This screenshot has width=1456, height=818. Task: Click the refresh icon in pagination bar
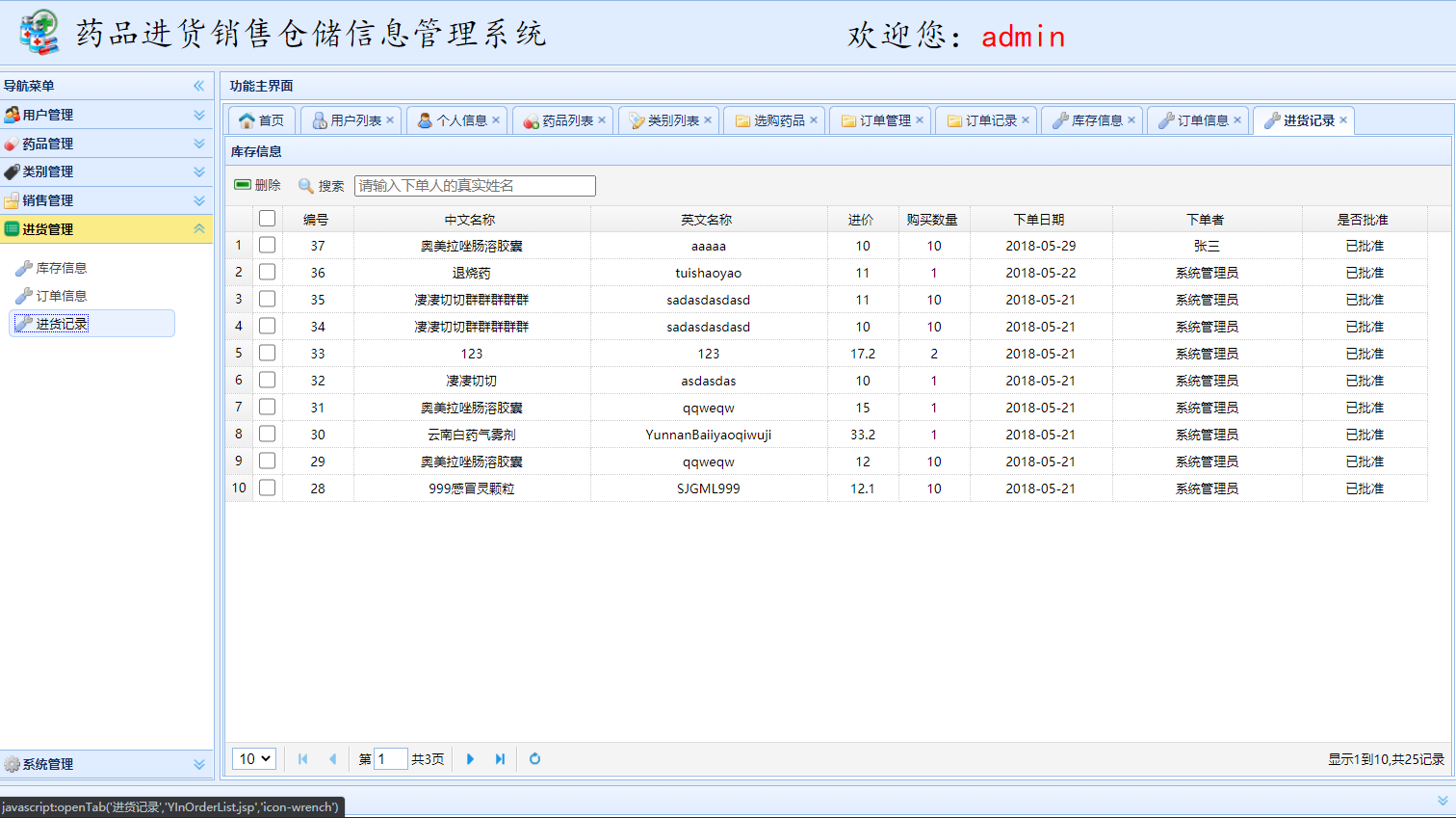[534, 759]
